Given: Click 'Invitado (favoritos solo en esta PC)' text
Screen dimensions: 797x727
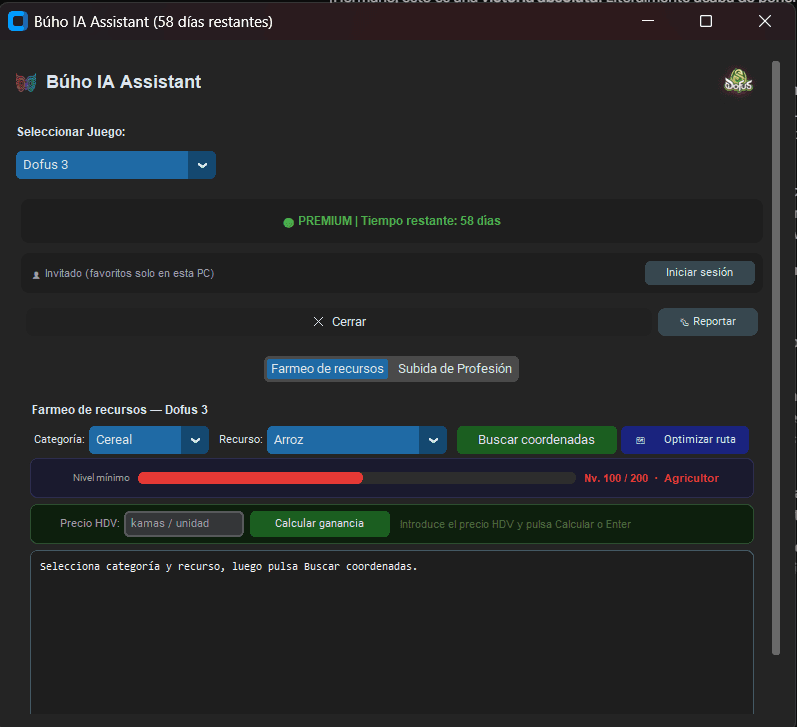Looking at the screenshot, I should [x=130, y=274].
